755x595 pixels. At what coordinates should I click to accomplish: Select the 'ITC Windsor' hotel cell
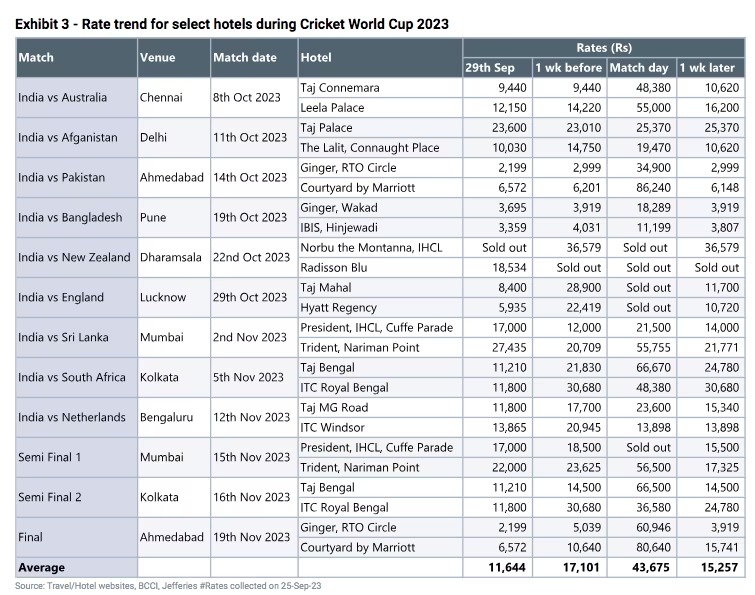pos(380,427)
